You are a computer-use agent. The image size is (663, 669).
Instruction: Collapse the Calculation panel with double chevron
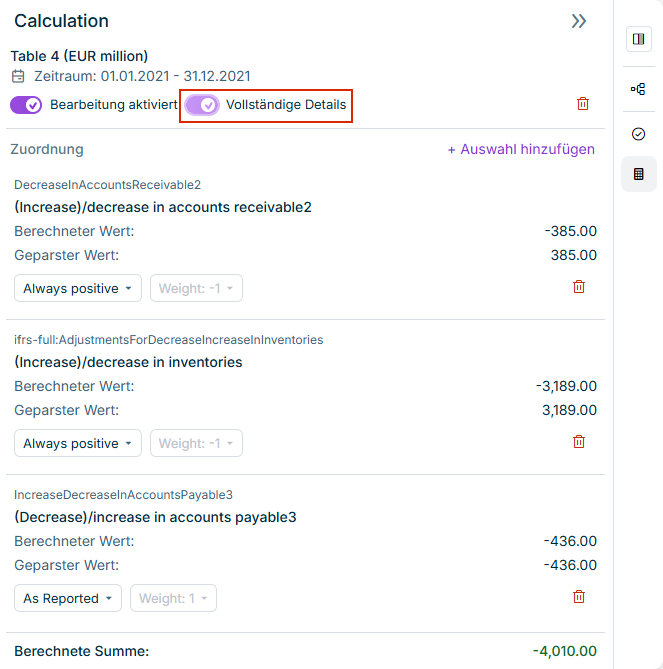click(578, 21)
